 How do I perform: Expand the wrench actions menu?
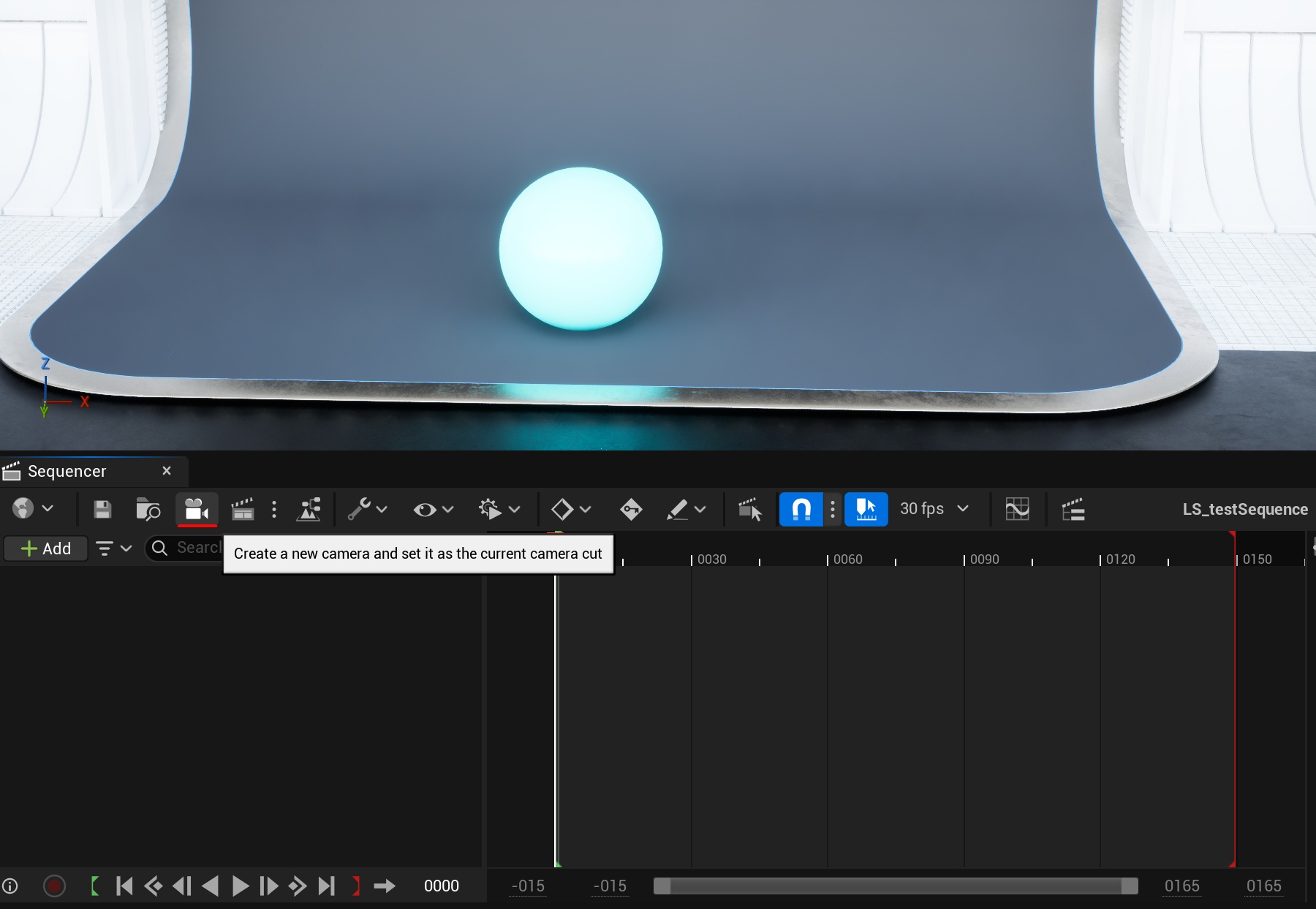click(367, 509)
